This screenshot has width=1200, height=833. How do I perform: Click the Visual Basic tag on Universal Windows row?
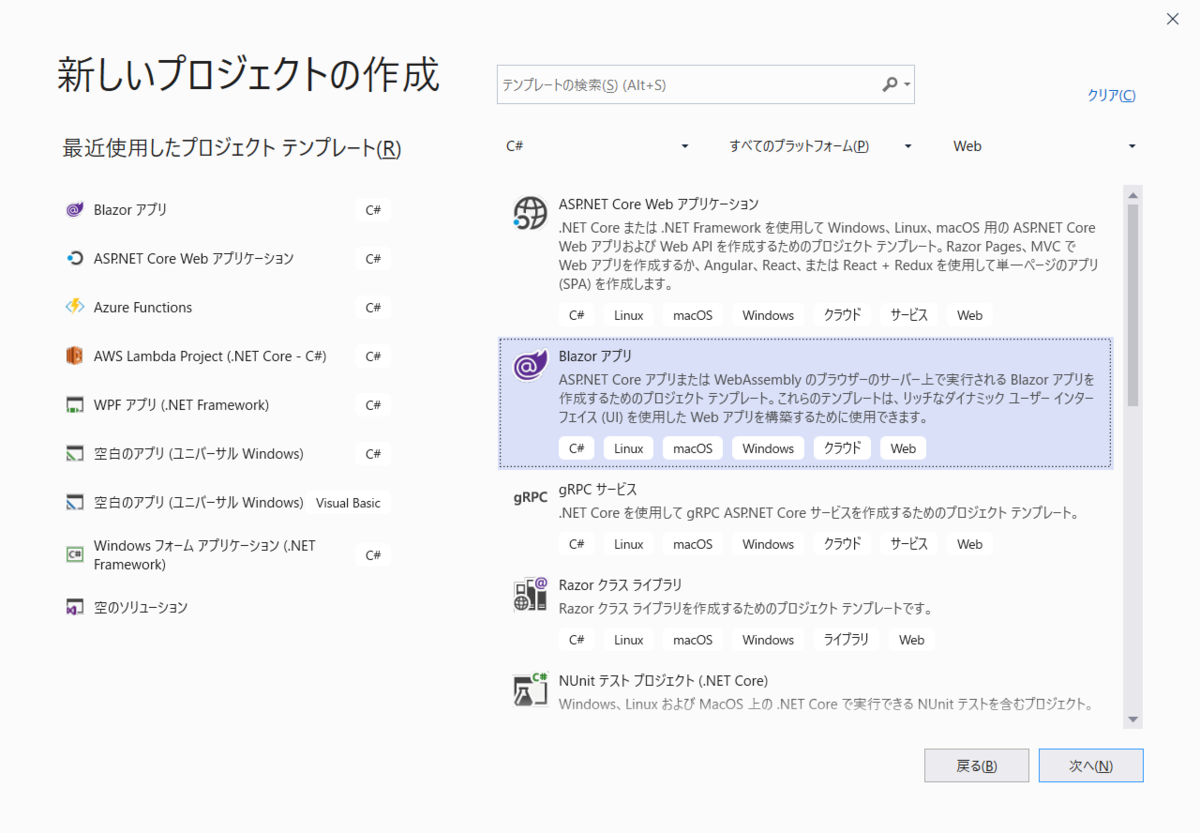pyautogui.click(x=348, y=503)
